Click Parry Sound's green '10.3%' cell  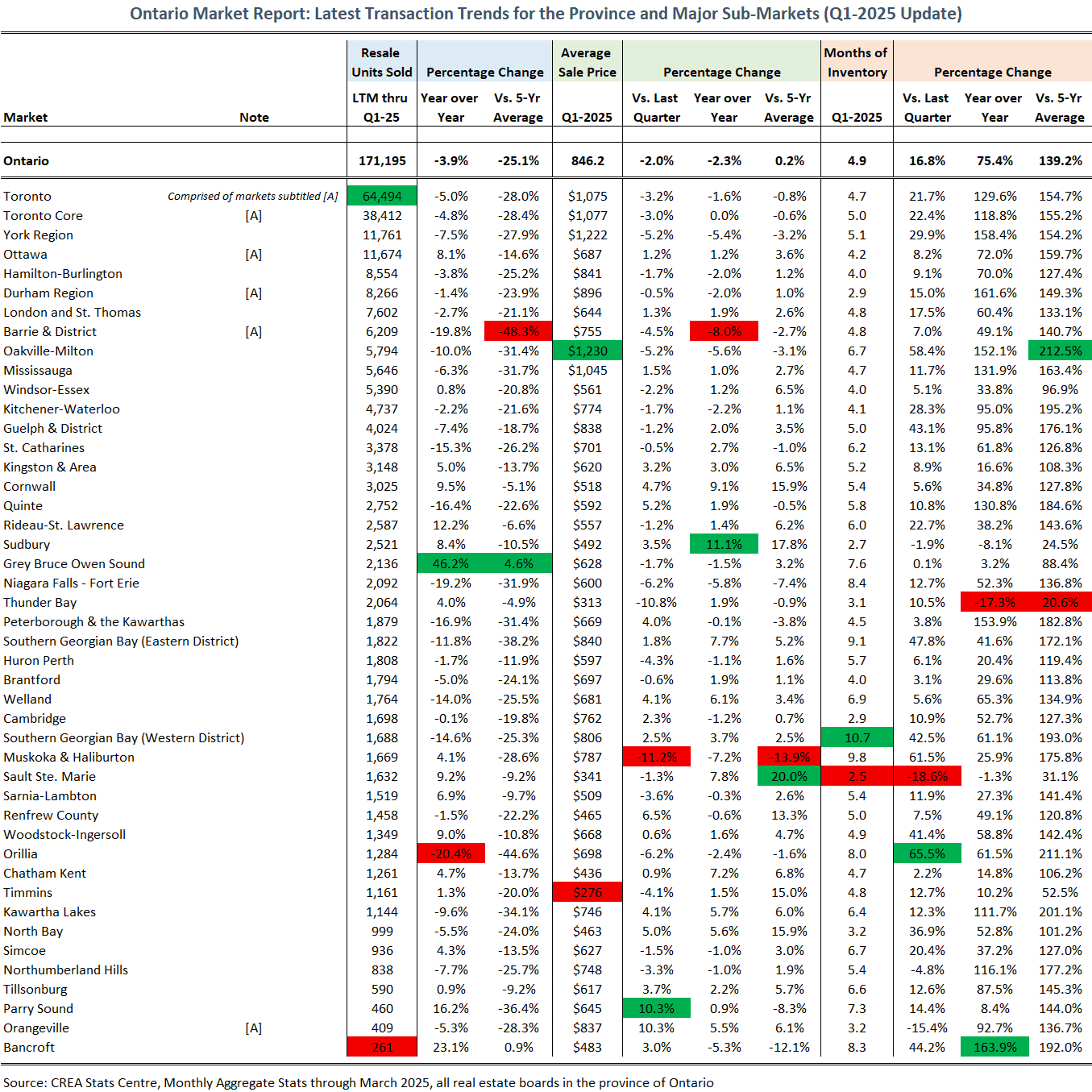(656, 1008)
